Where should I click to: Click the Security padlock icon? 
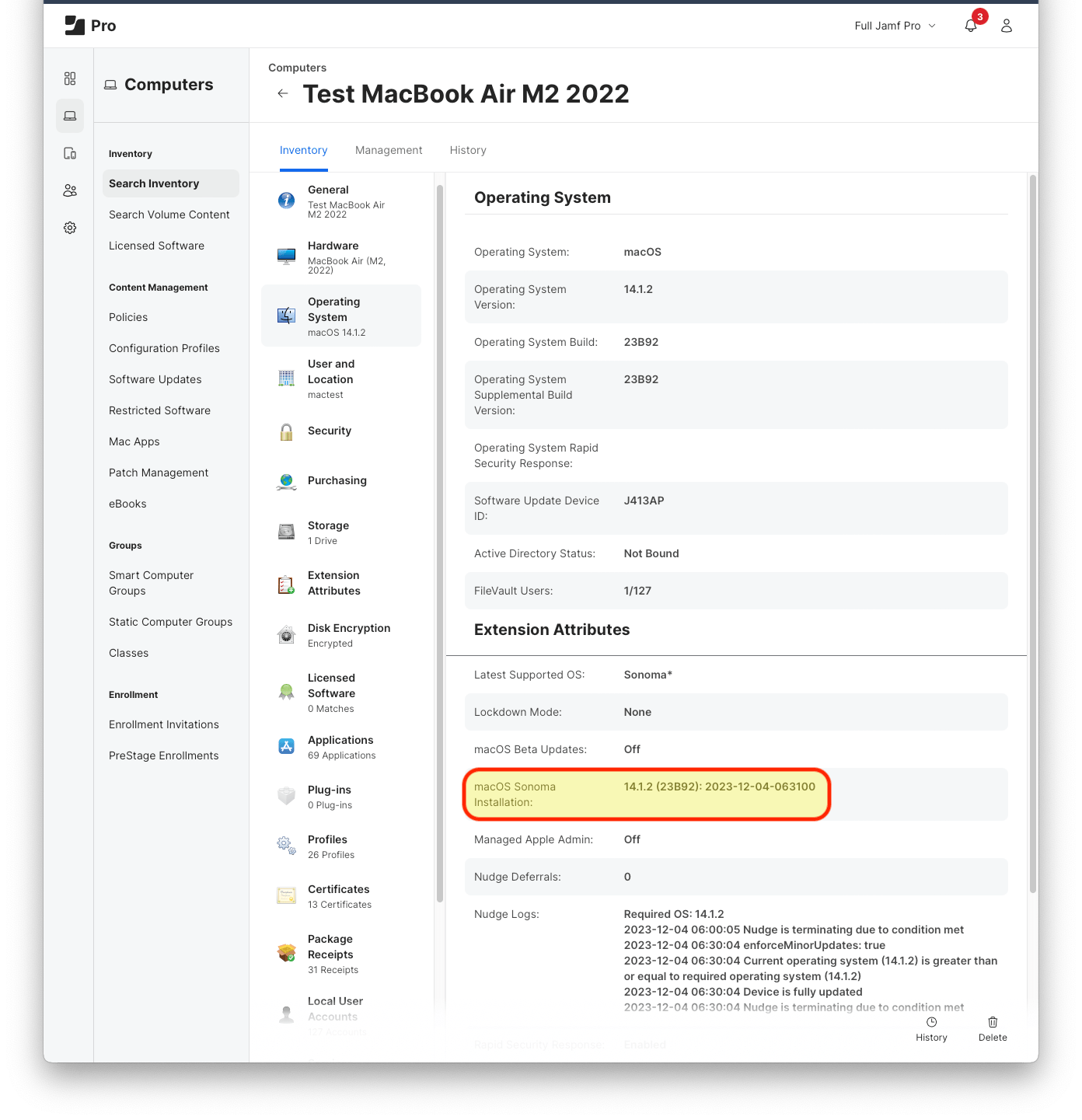click(x=286, y=432)
